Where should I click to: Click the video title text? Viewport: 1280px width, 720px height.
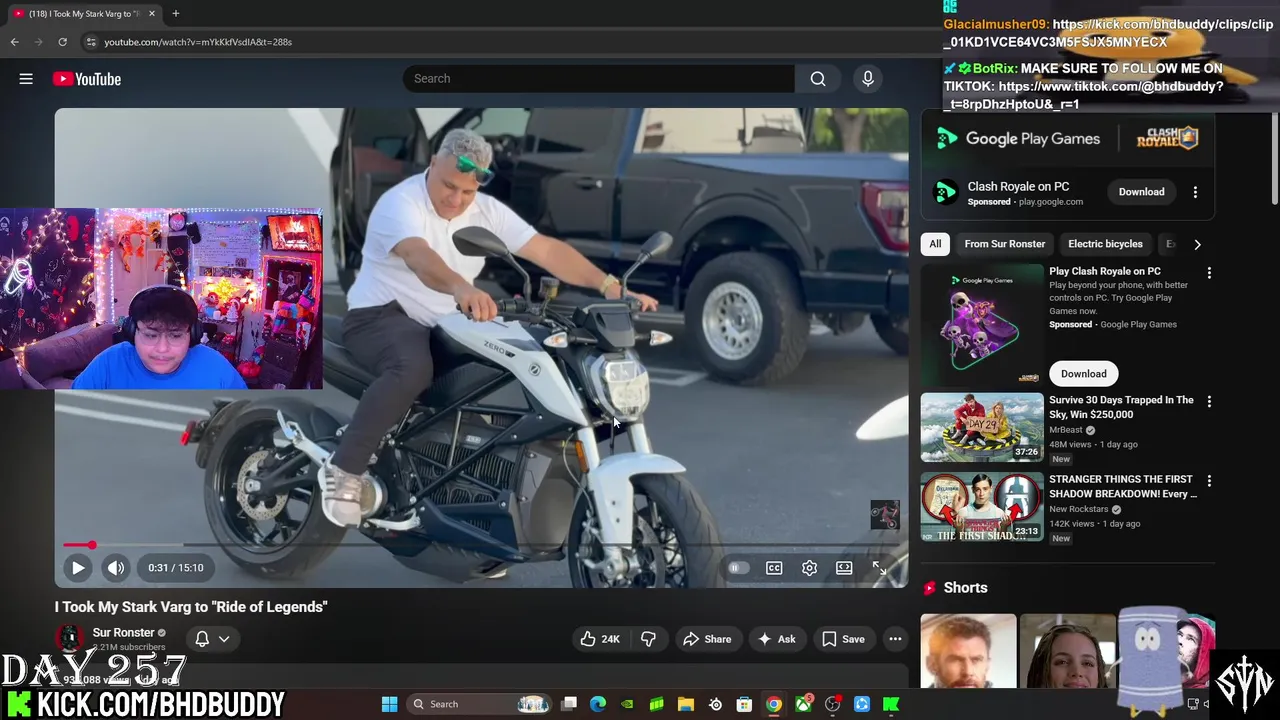pos(191,607)
